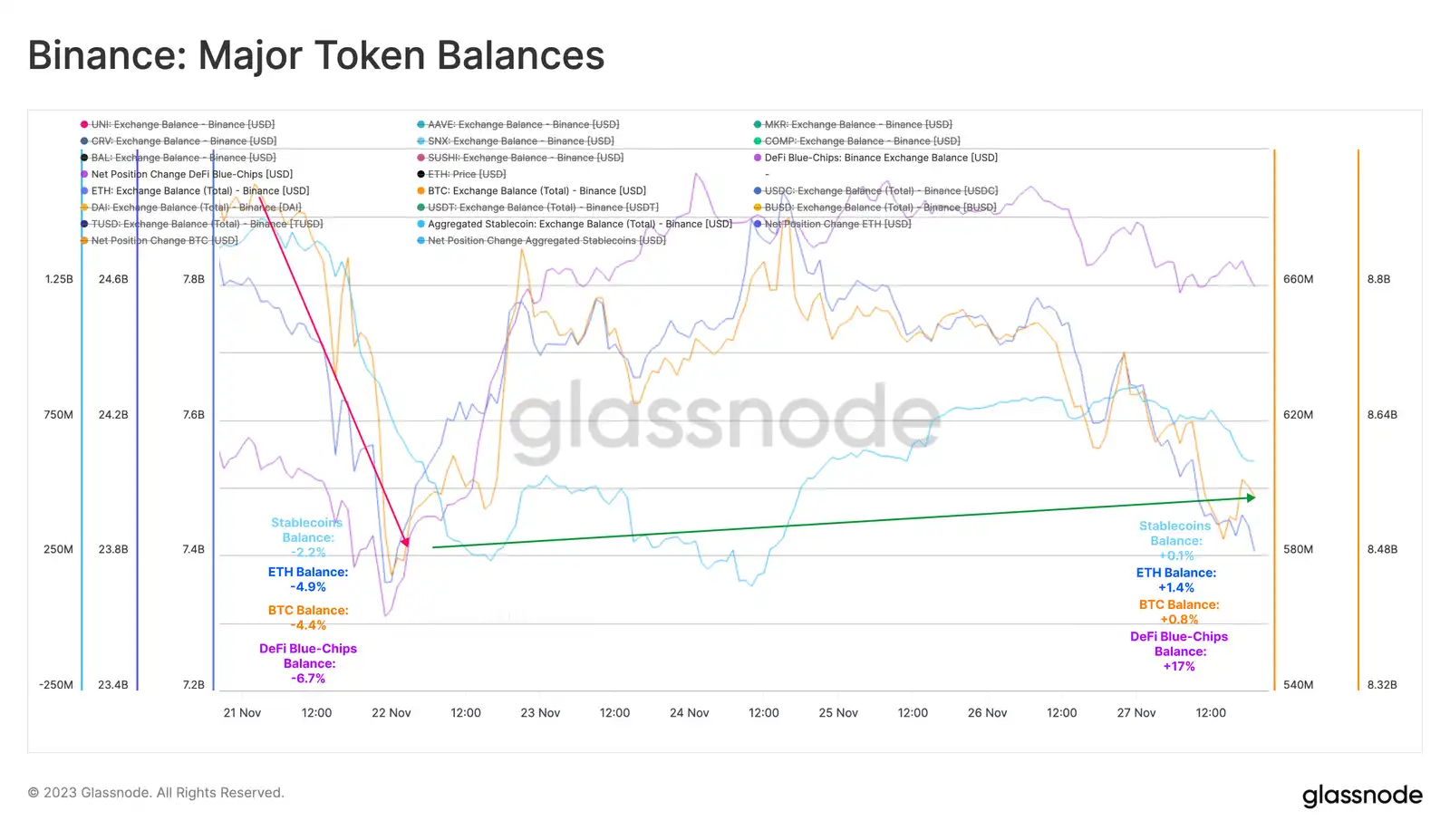1450x840 pixels.
Task: Click the 27 Nov date axis label
Action: tap(1136, 713)
